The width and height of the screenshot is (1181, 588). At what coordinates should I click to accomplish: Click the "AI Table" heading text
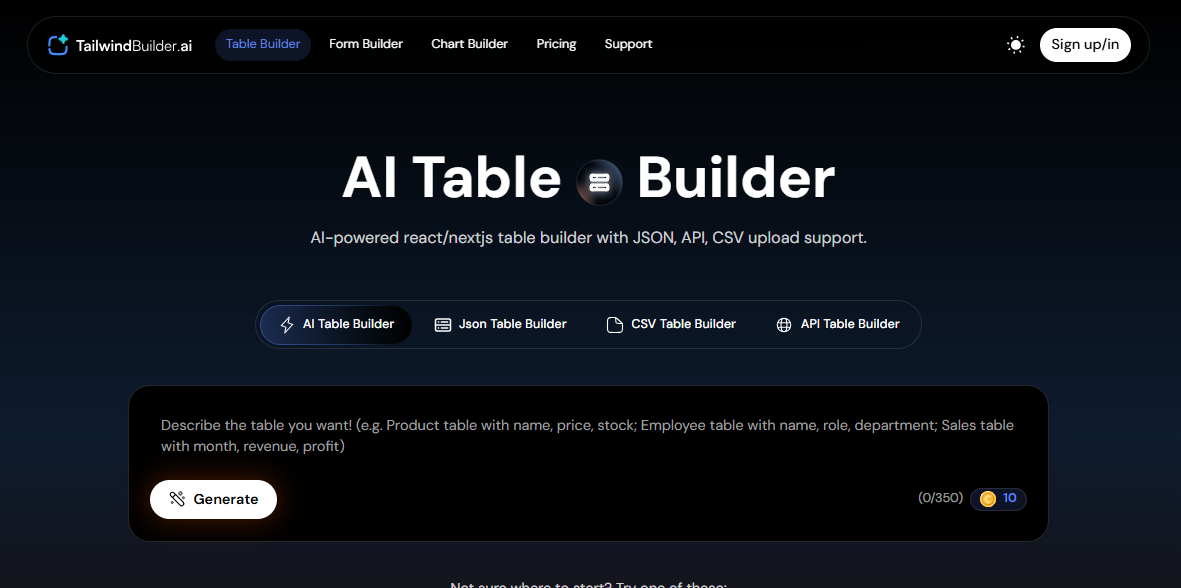pyautogui.click(x=451, y=179)
